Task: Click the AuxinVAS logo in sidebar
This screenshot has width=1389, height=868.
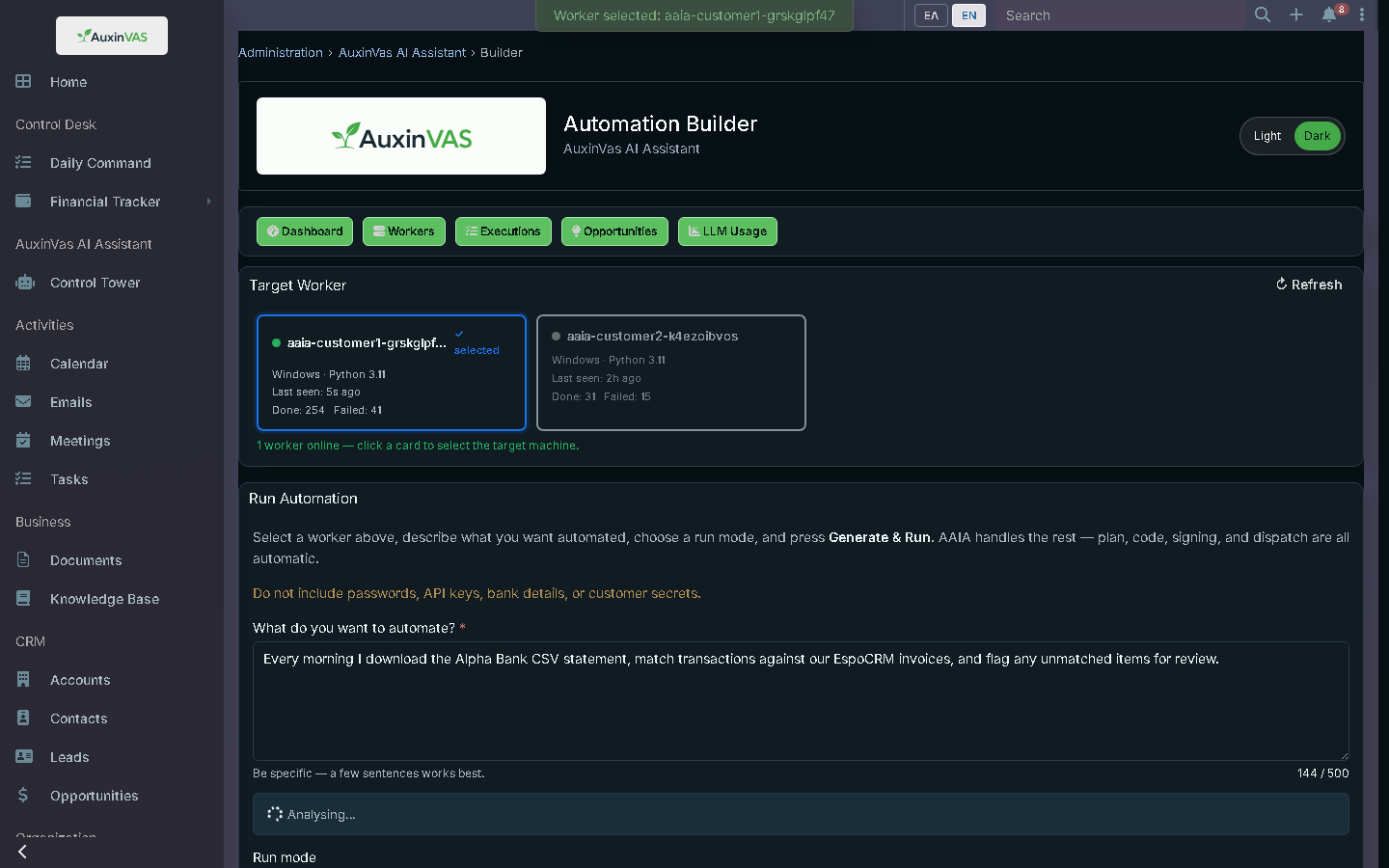Action: 112,36
